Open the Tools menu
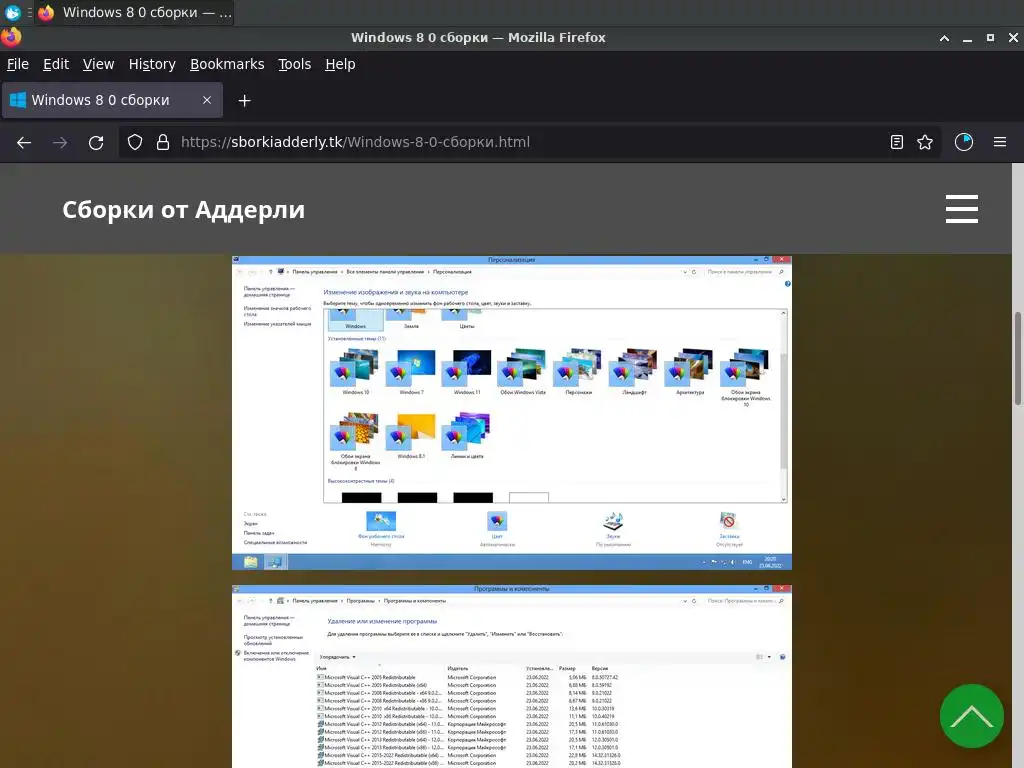 coord(295,64)
